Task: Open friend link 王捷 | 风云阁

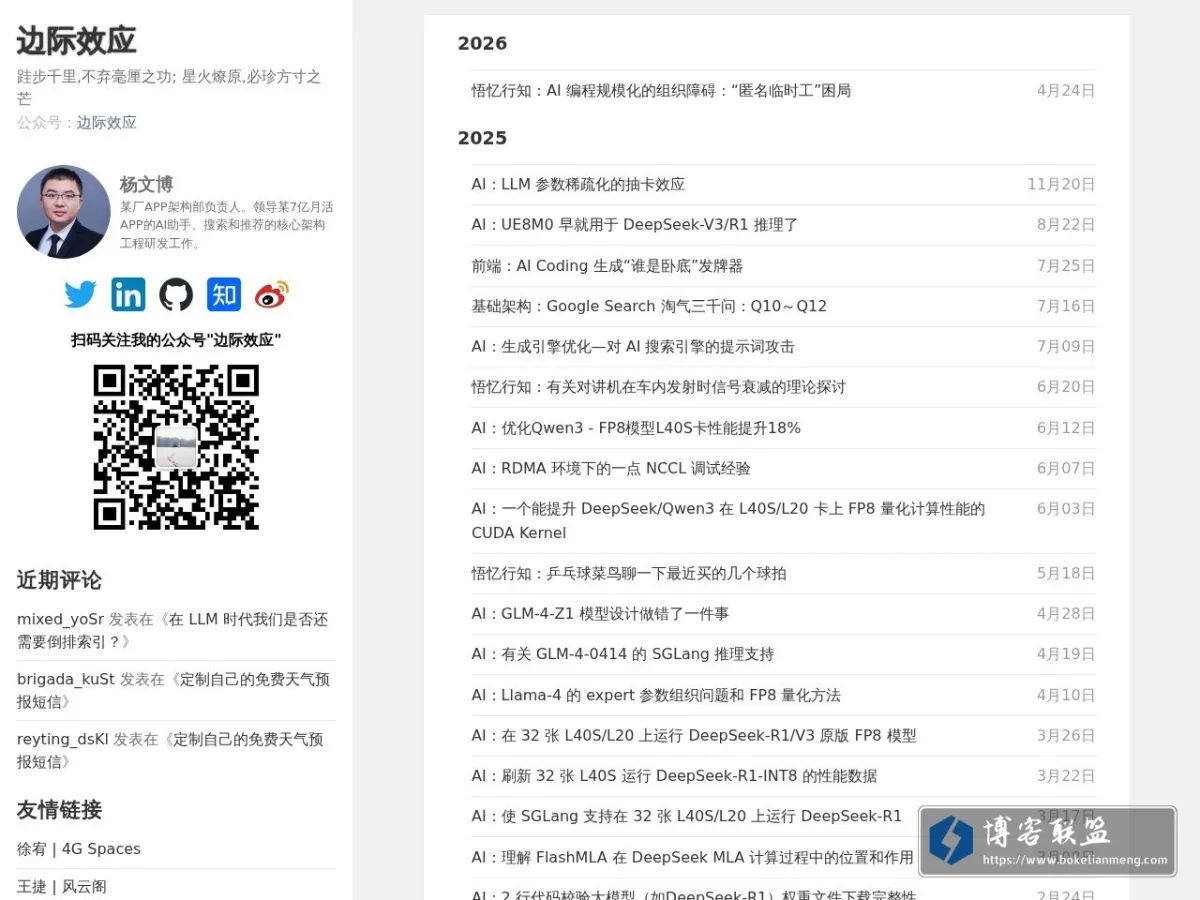Action: click(x=62, y=886)
